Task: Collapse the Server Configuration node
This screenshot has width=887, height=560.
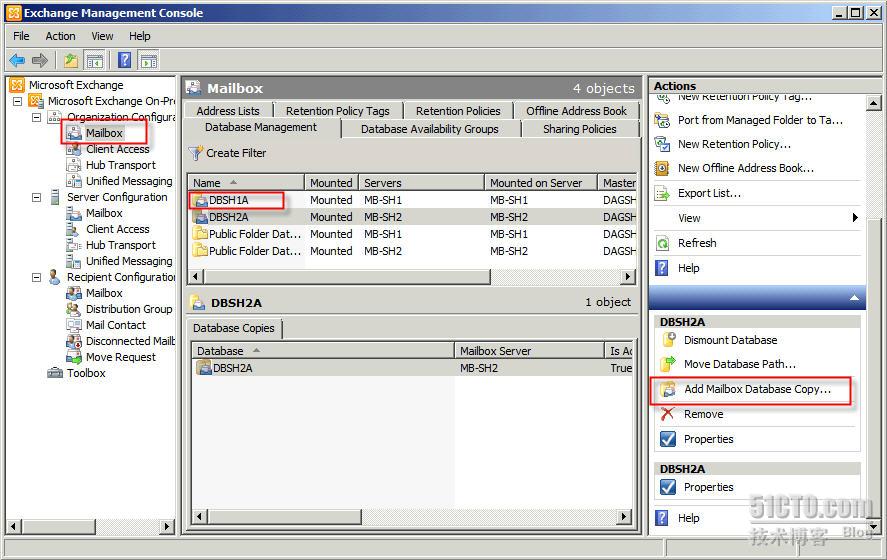Action: point(37,197)
